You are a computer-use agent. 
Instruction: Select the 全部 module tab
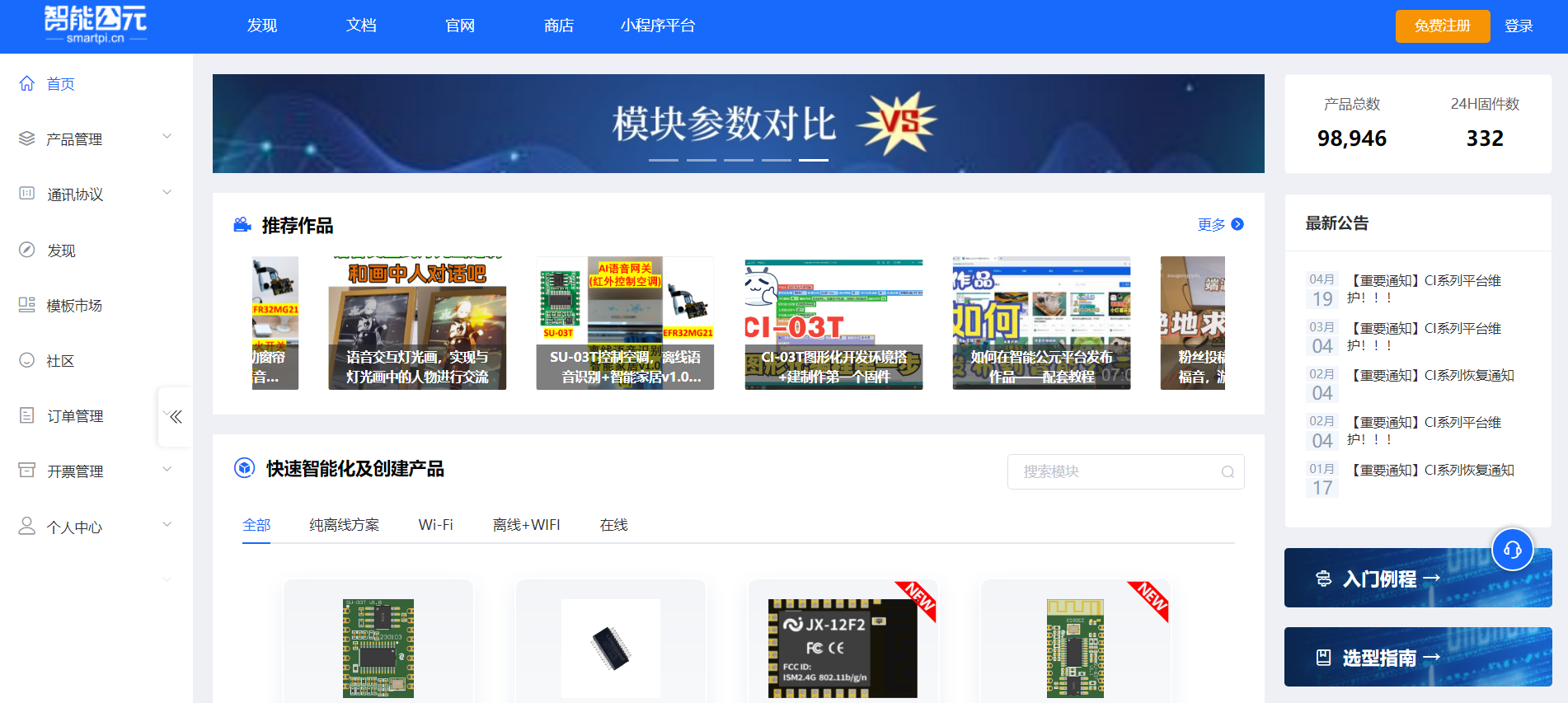coord(256,525)
